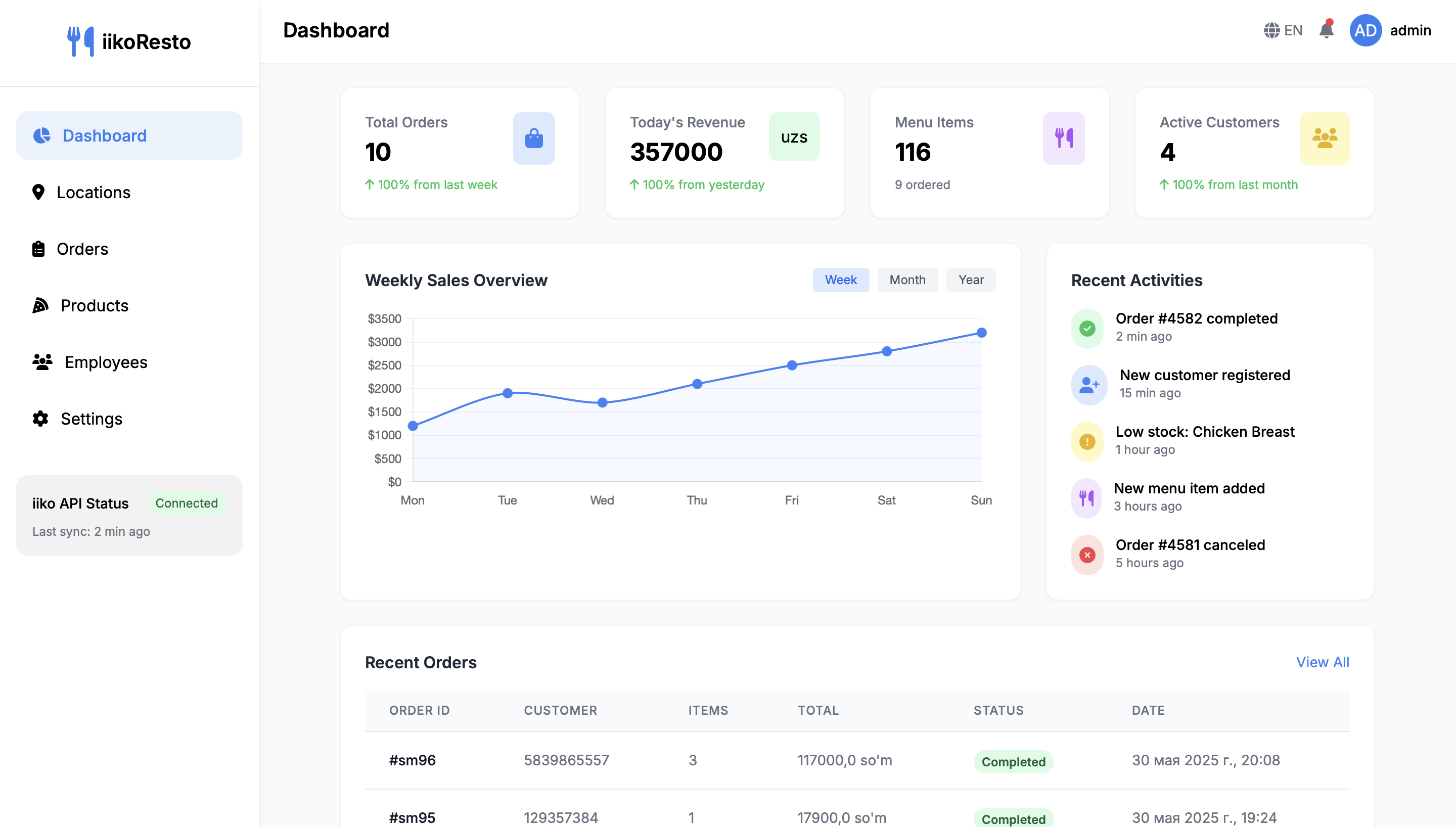1456x827 pixels.
Task: Click the iikoResto logo in top left
Action: 129,41
